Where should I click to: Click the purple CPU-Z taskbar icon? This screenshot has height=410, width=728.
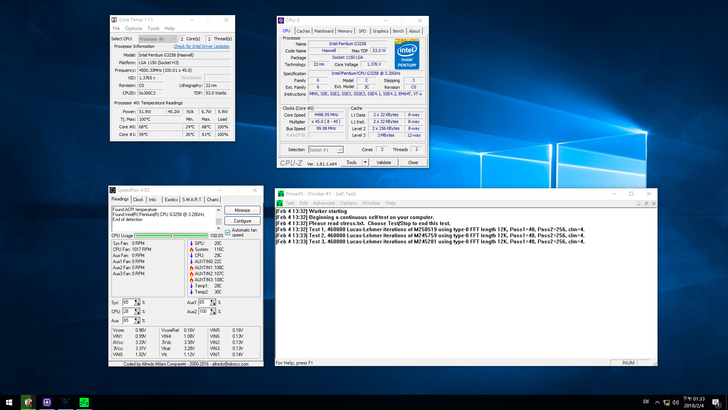[x=47, y=402]
